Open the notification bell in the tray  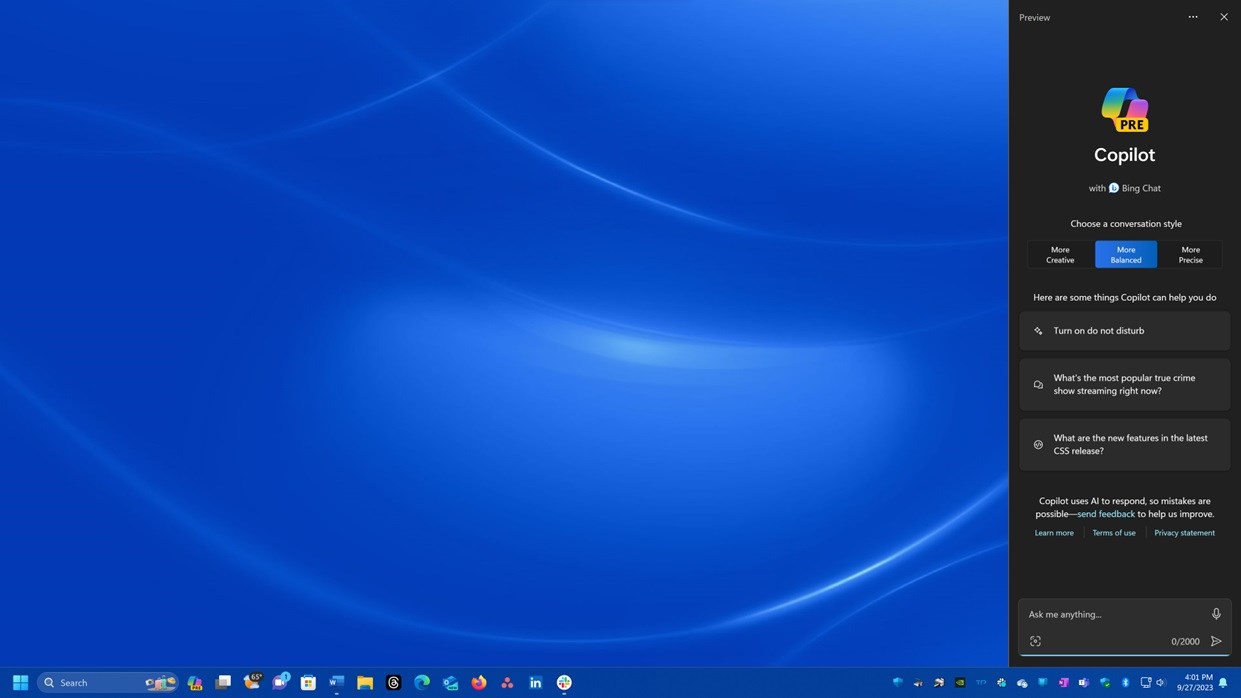[1223, 683]
